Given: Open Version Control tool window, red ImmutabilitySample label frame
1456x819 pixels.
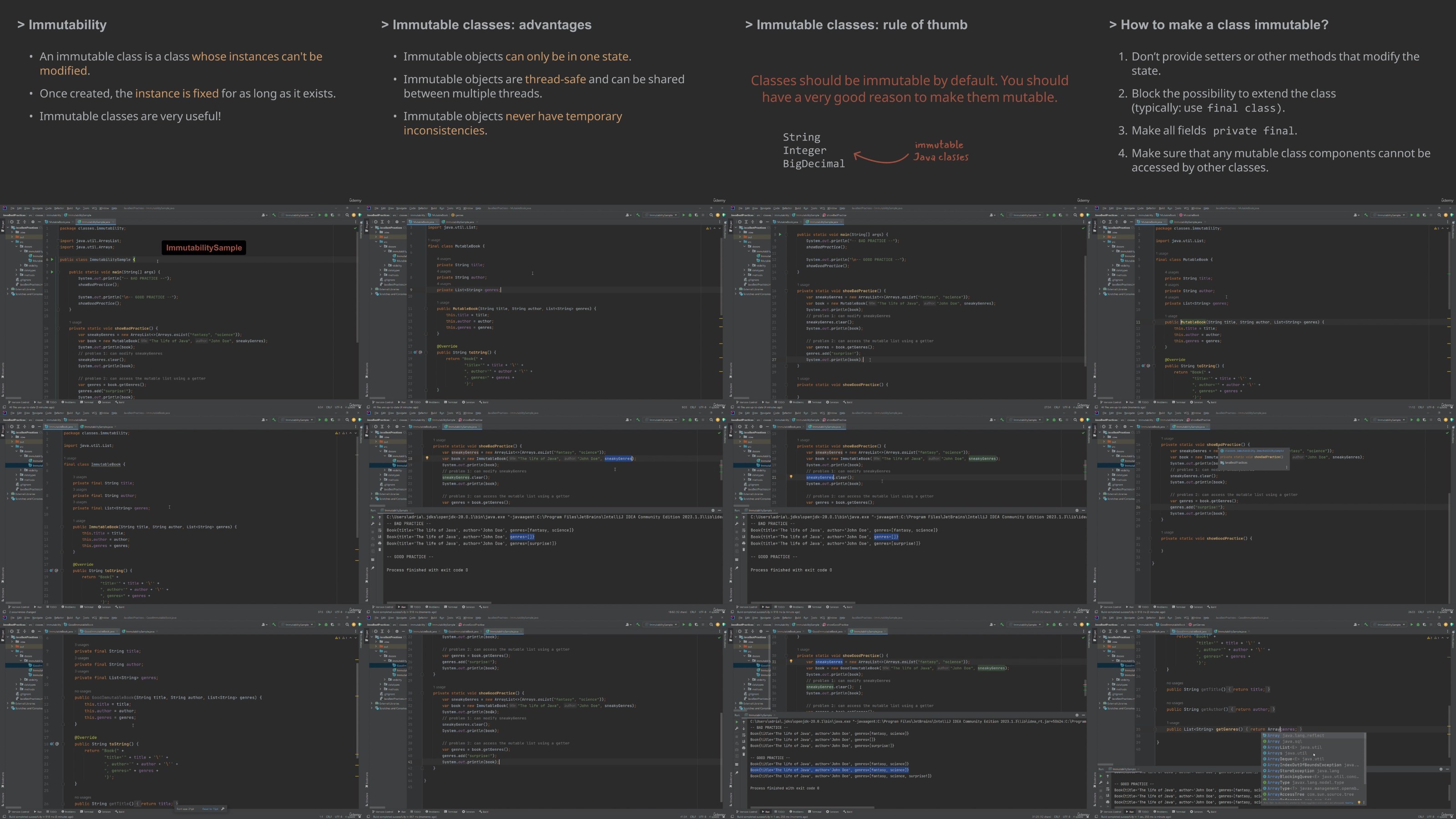Looking at the screenshot, I should (19, 402).
